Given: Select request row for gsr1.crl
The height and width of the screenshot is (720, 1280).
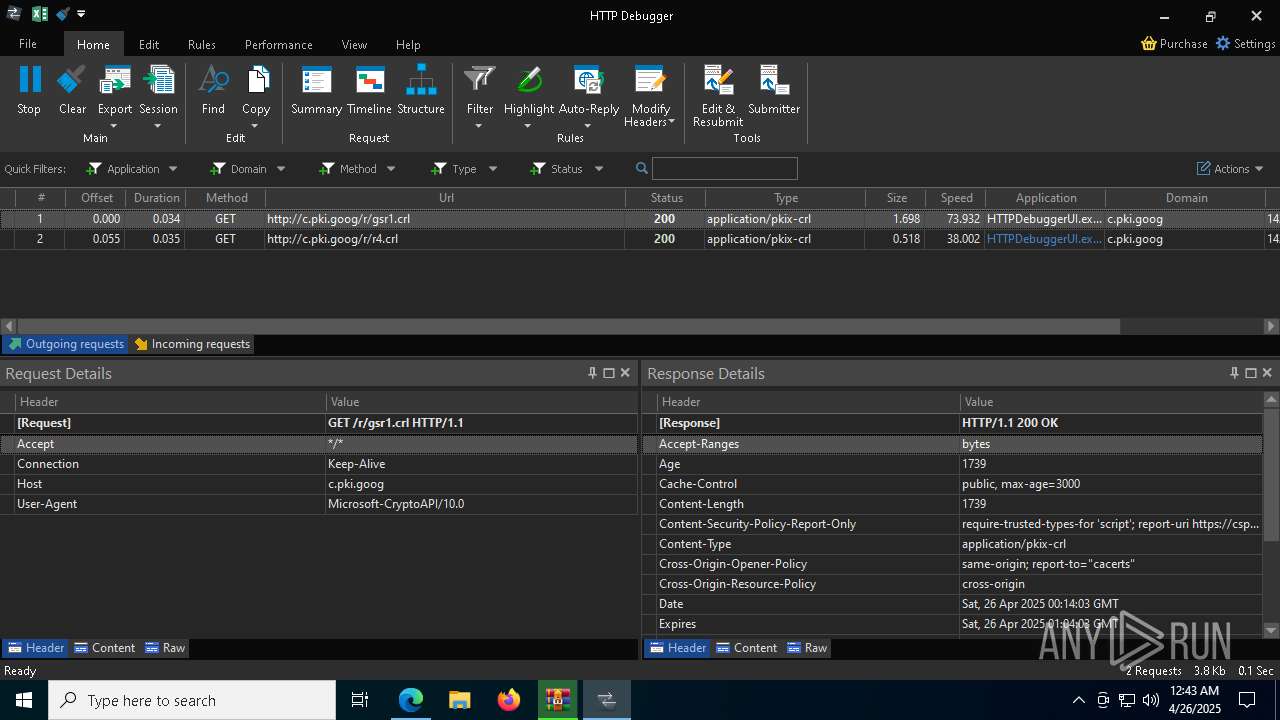Looking at the screenshot, I should point(640,219).
